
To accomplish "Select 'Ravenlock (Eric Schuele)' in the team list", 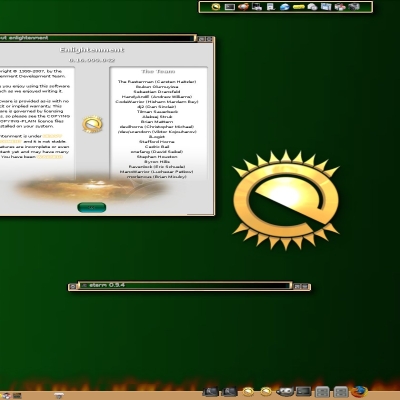I will 157,167.
